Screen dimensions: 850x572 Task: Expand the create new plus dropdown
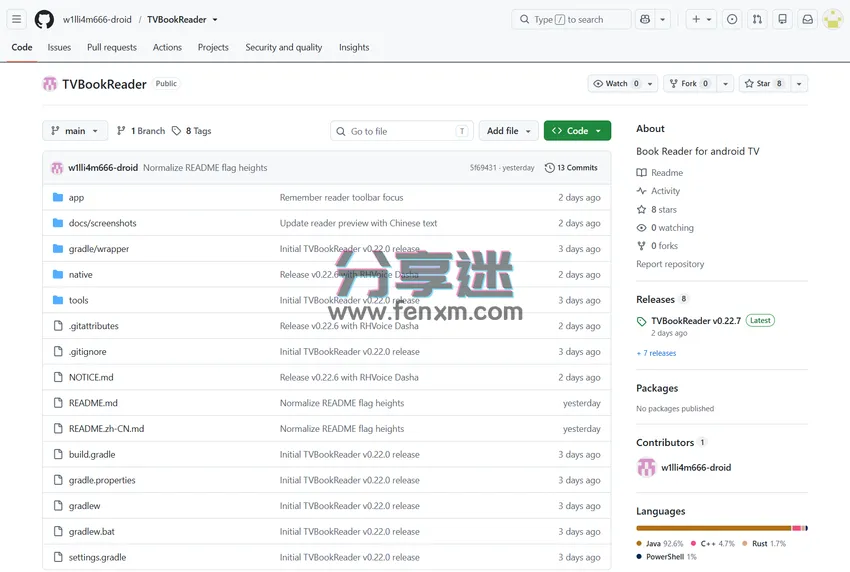point(701,20)
